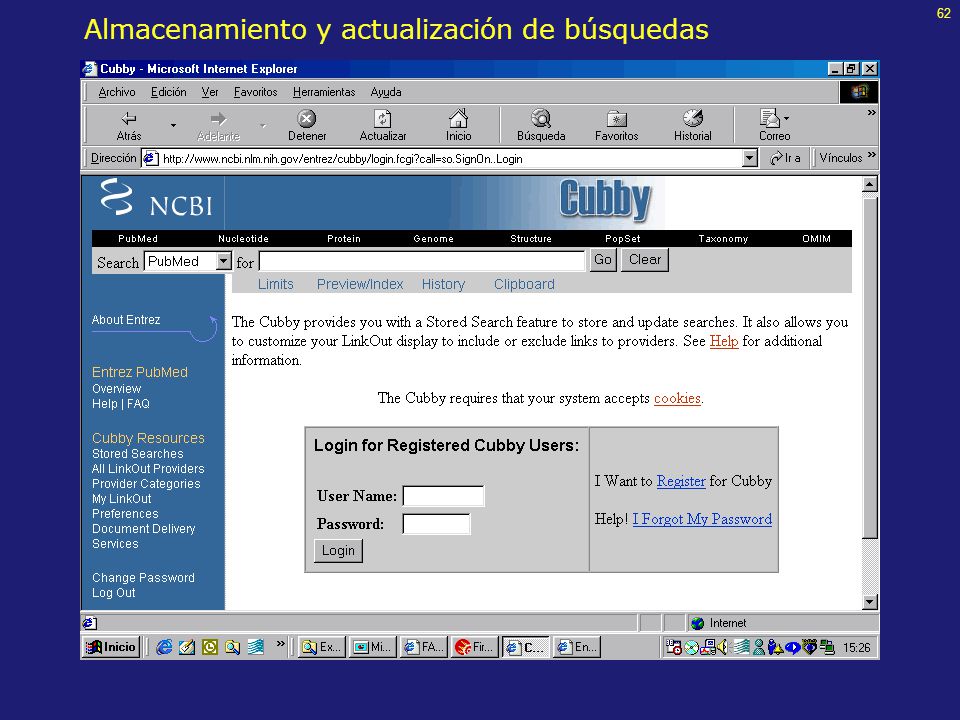
Task: Select the Nucleotide database tab
Action: click(244, 239)
